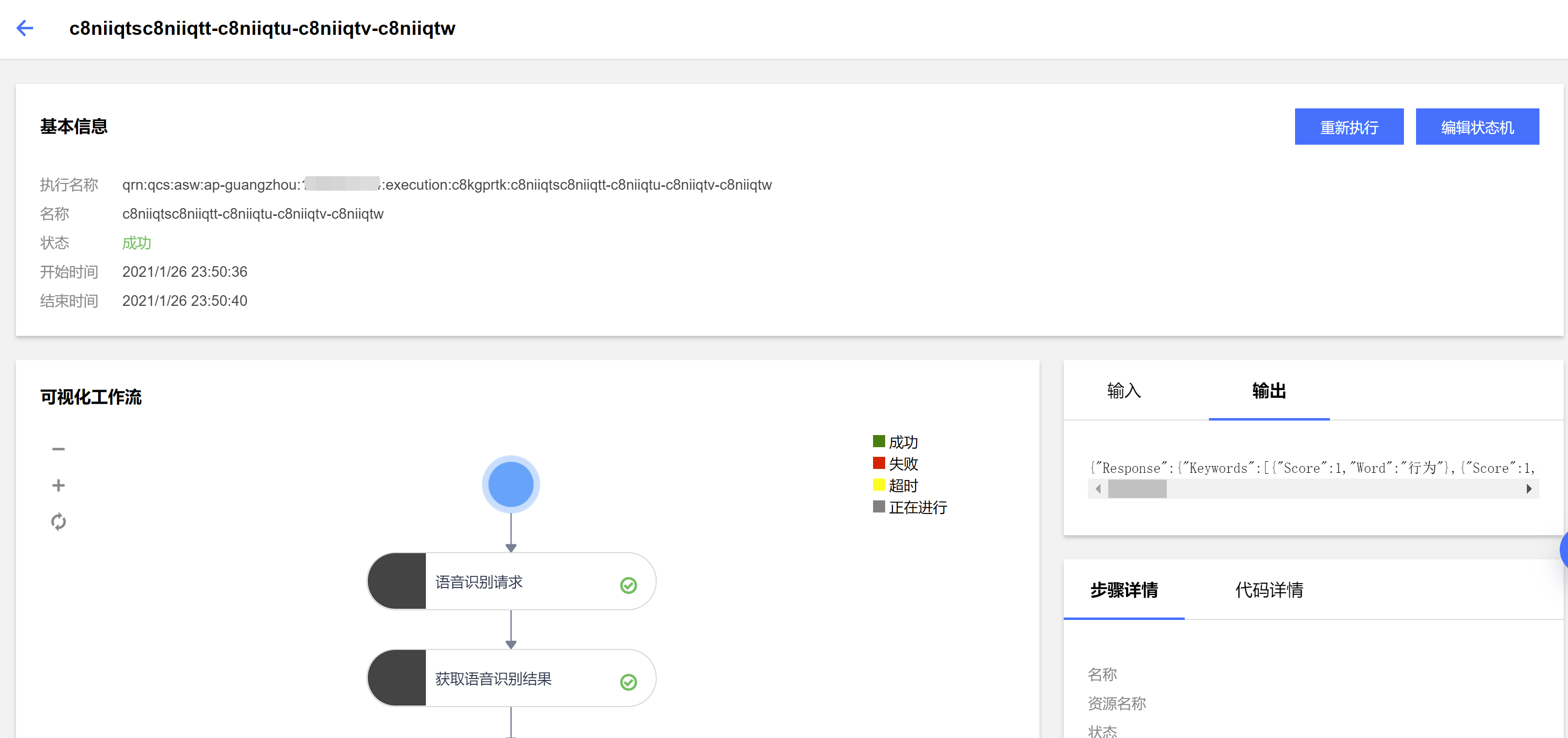Switch to the 输入 tab

pos(1124,391)
